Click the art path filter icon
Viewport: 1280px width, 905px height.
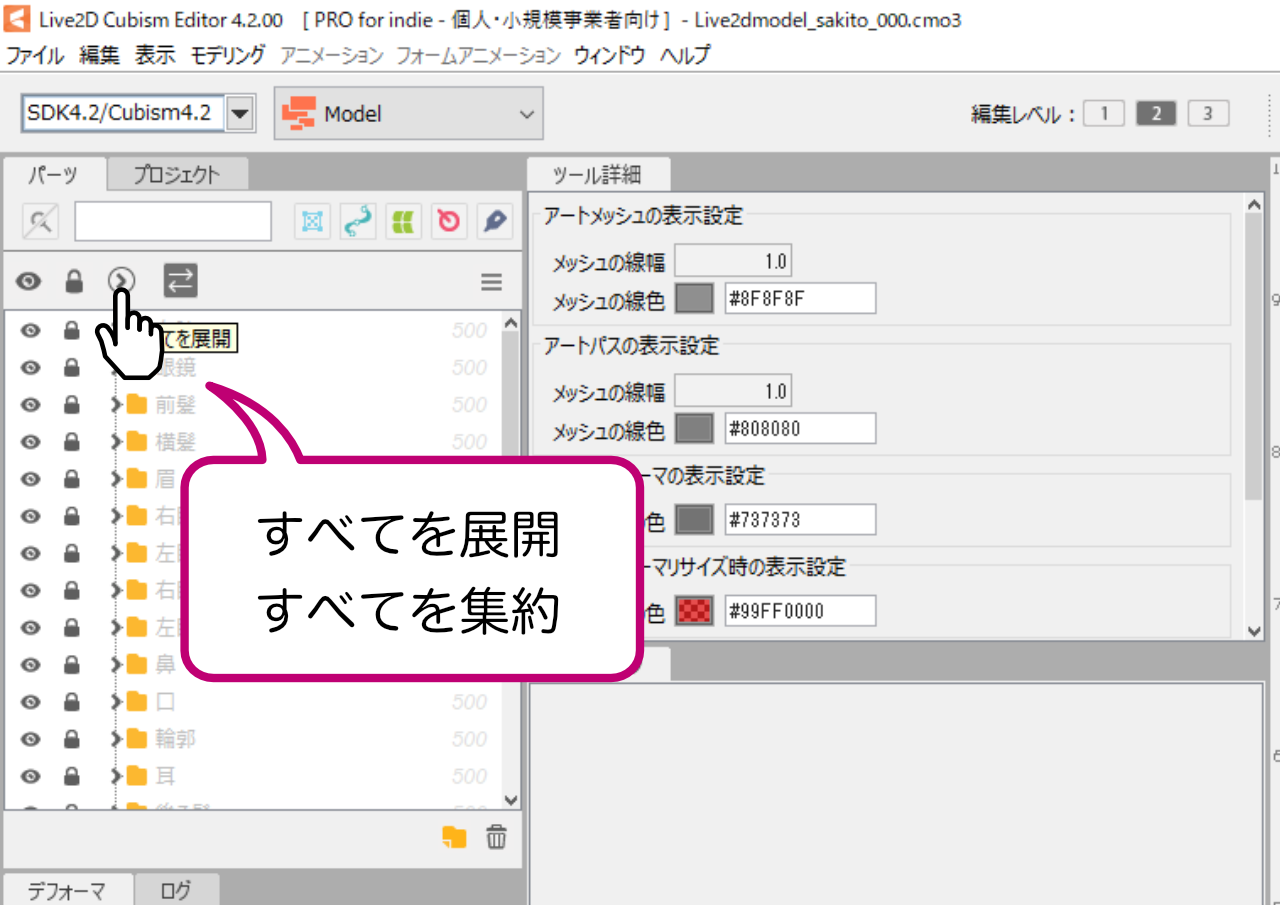(x=358, y=222)
